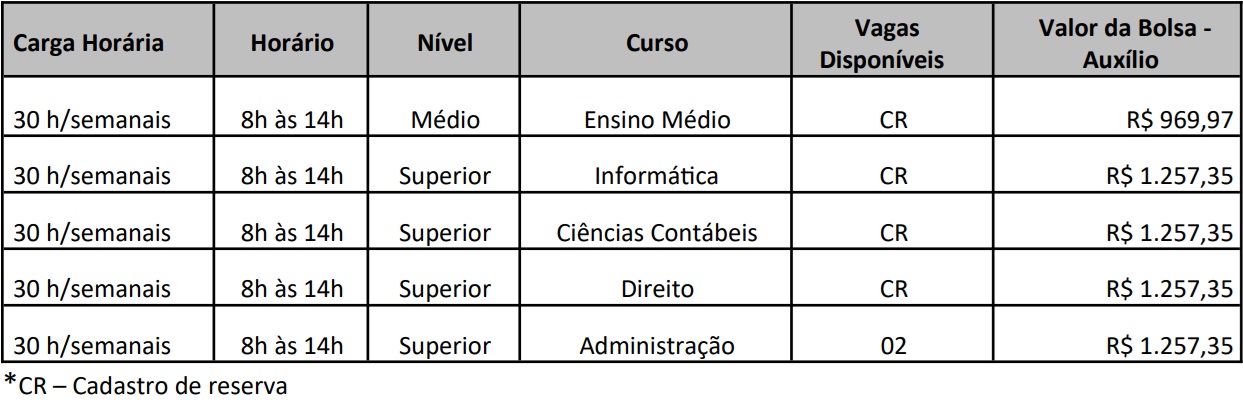Click the Ensino Médio course cell

[x=657, y=120]
